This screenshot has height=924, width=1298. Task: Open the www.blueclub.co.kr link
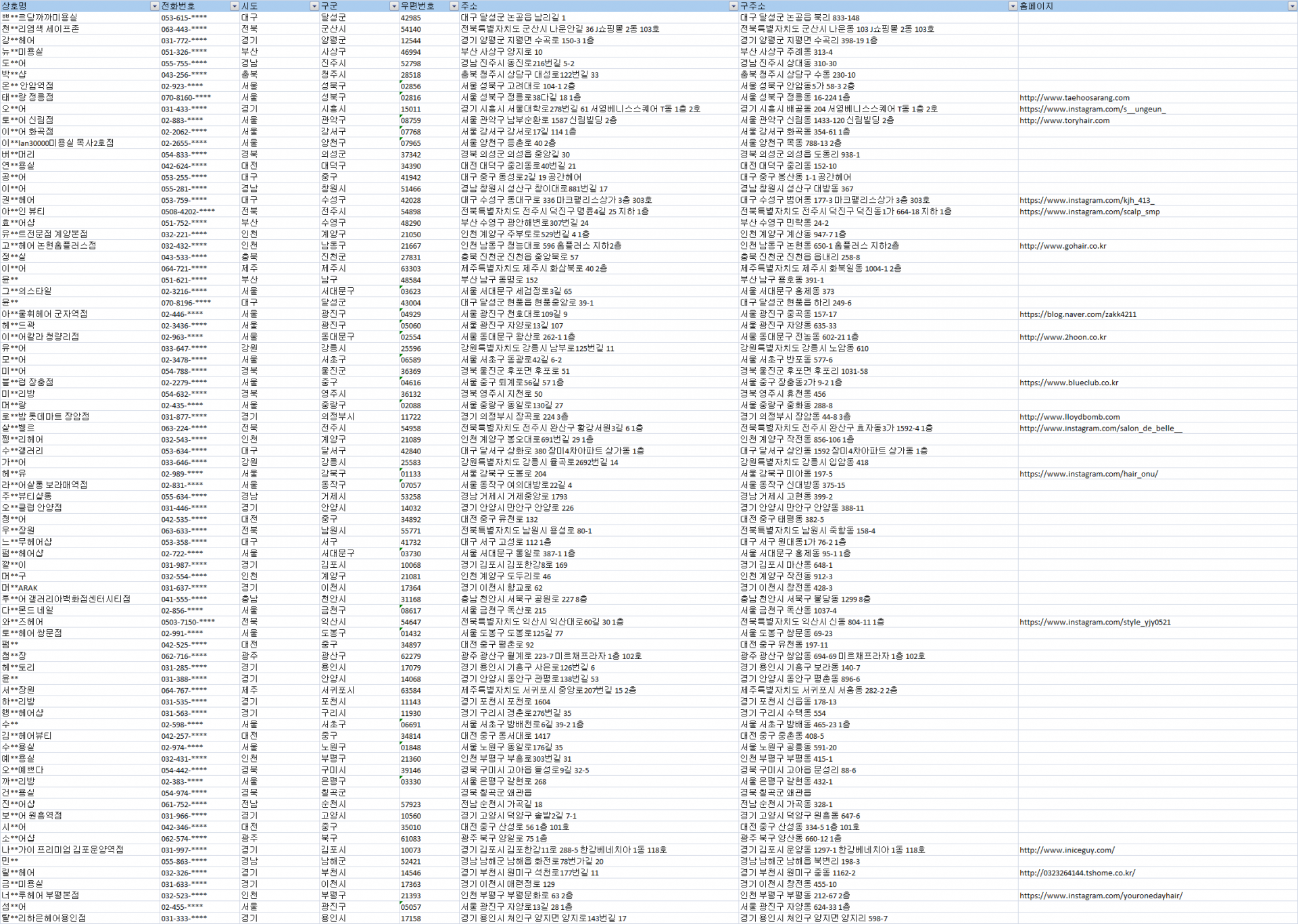(1068, 383)
